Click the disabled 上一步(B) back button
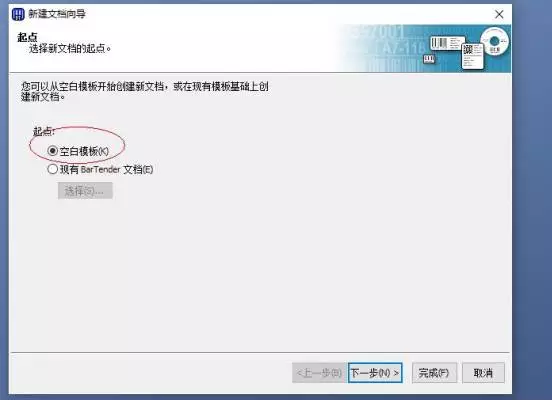This screenshot has width=552, height=400. tap(319, 373)
